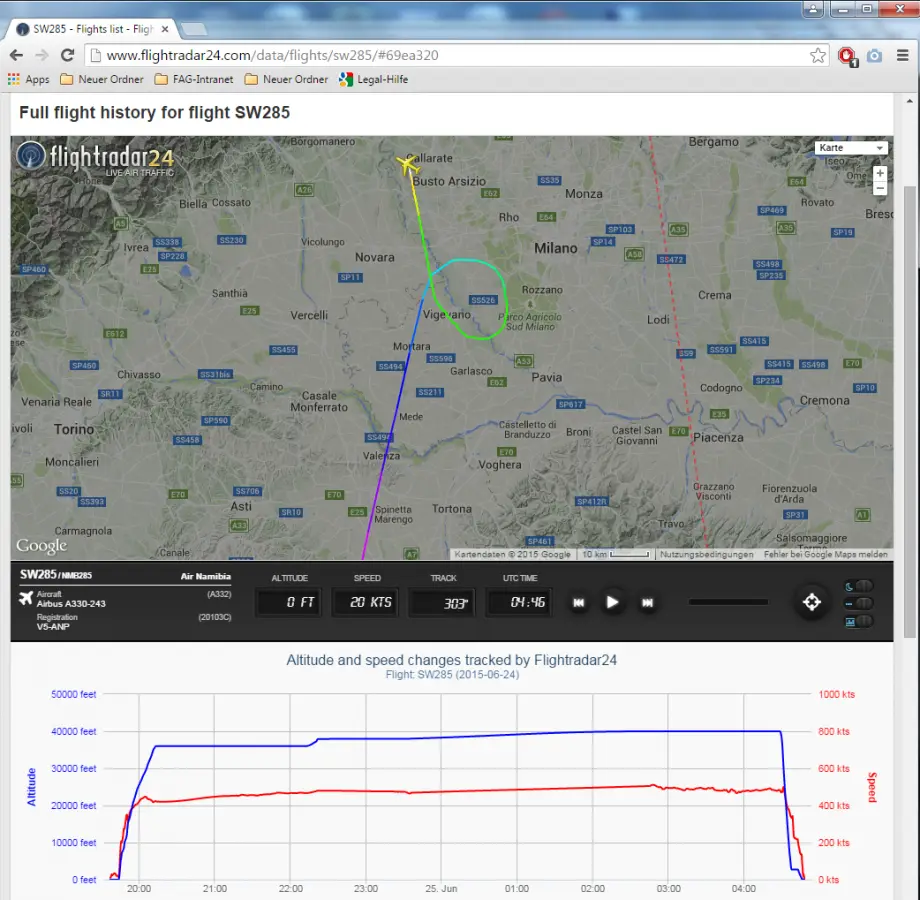The width and height of the screenshot is (920, 900).
Task: Click the yellow aircraft icon on map
Action: click(x=407, y=165)
